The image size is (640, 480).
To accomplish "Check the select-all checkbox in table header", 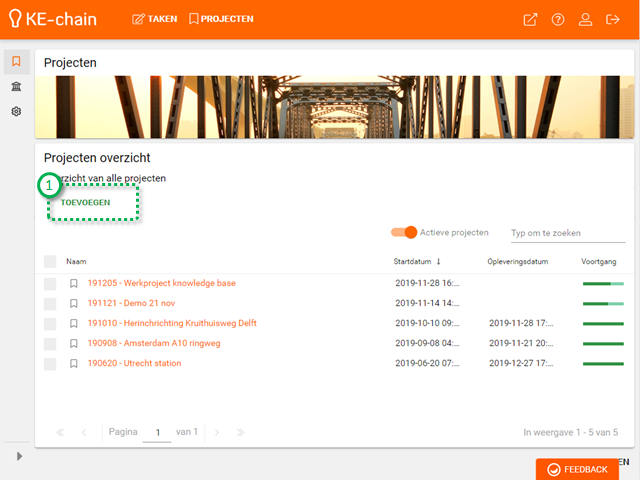I will tap(50, 261).
